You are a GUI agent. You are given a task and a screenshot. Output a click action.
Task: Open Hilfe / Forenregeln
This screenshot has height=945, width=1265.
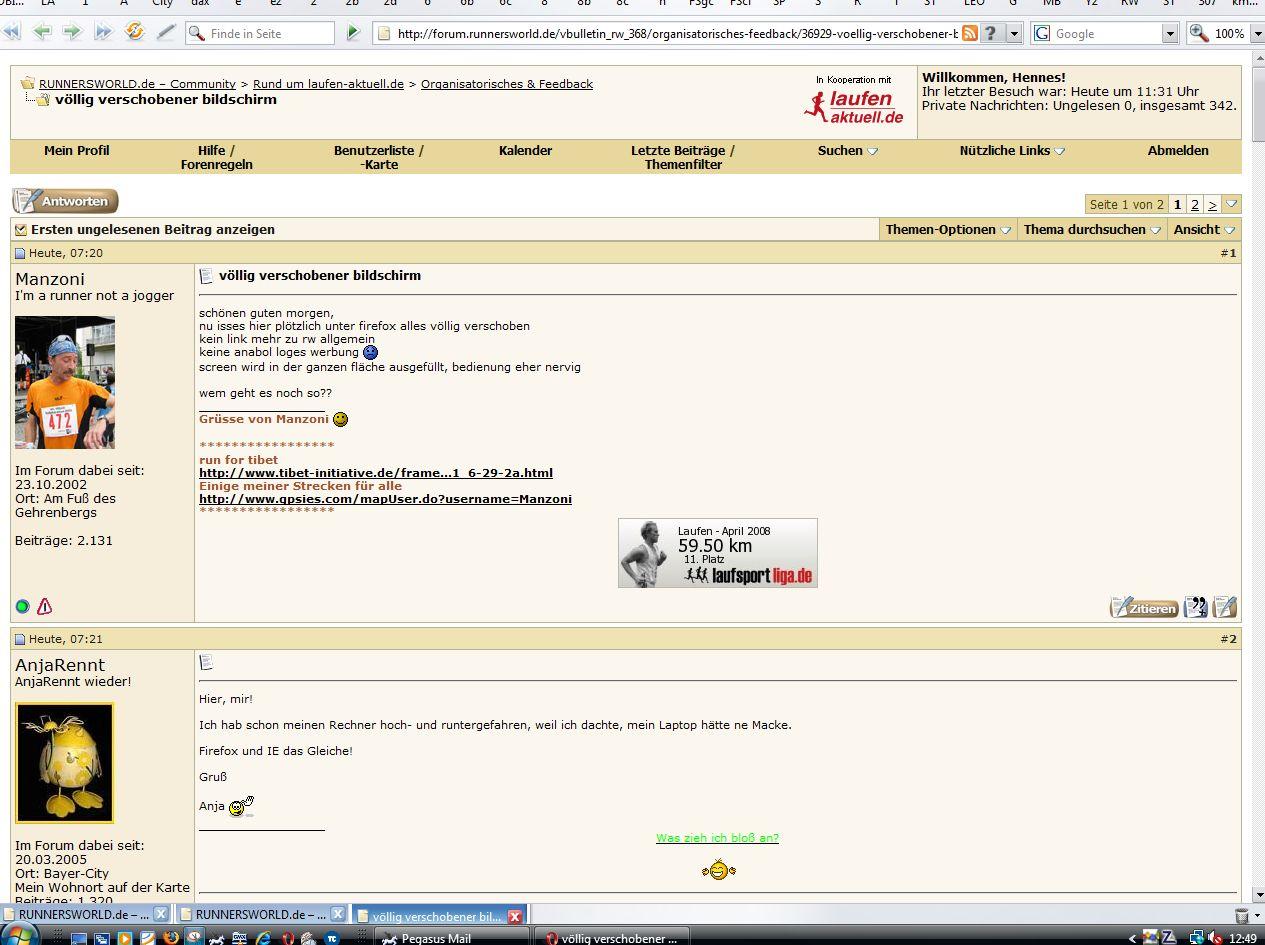click(217, 158)
